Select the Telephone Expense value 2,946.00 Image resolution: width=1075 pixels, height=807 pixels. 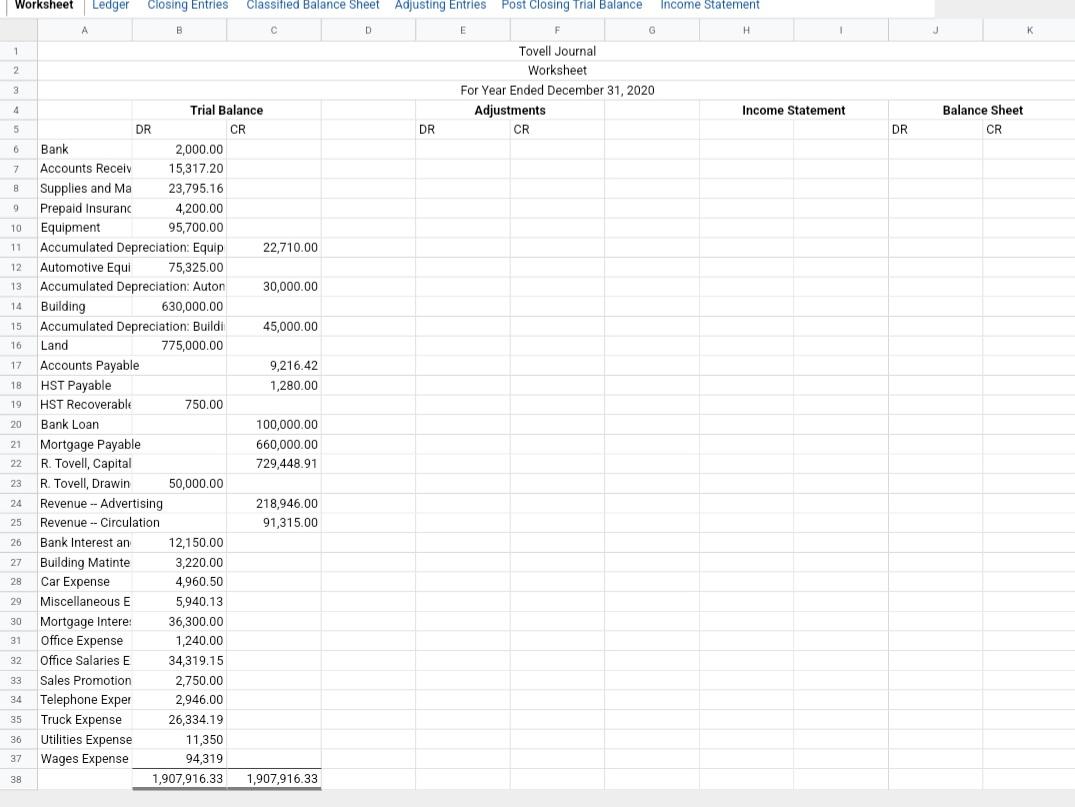coord(180,700)
